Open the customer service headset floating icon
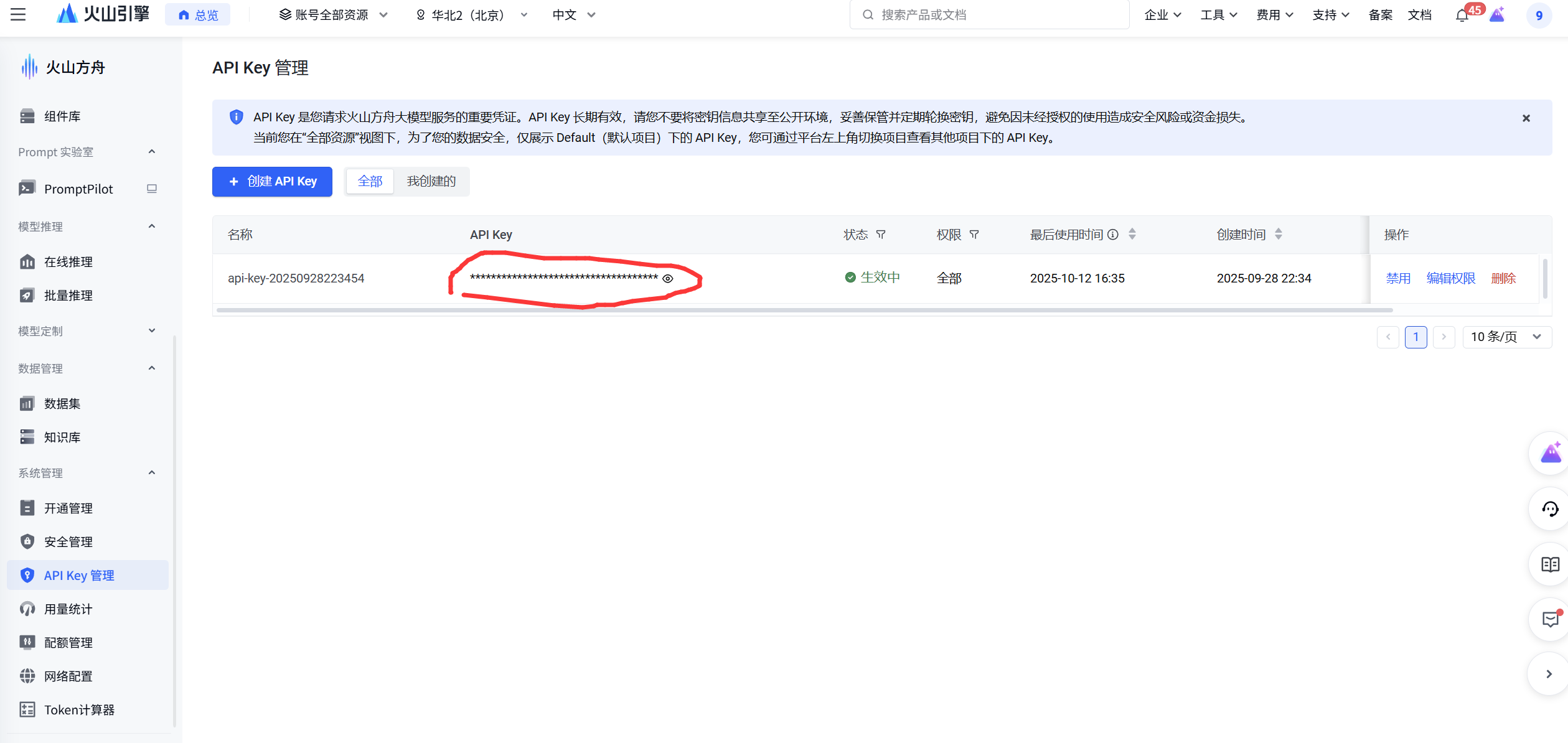Image resolution: width=1568 pixels, height=743 pixels. (x=1549, y=509)
